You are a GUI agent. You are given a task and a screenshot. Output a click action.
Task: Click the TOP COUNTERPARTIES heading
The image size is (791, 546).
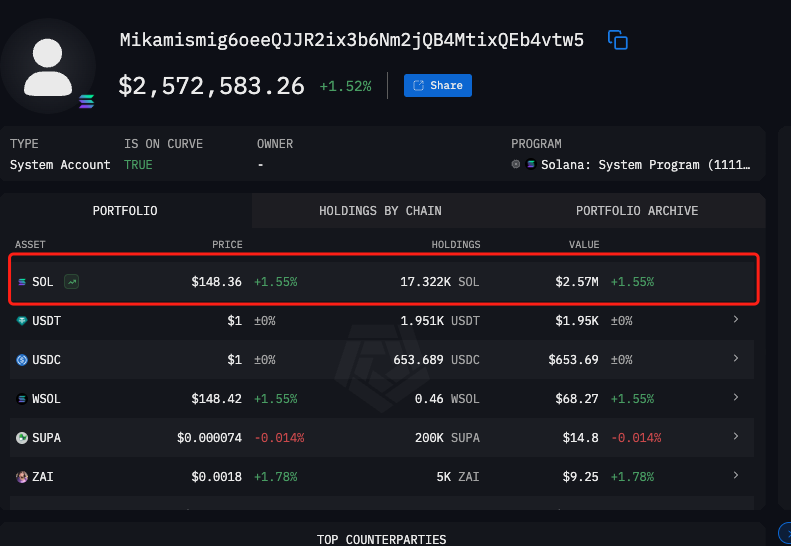click(x=381, y=539)
